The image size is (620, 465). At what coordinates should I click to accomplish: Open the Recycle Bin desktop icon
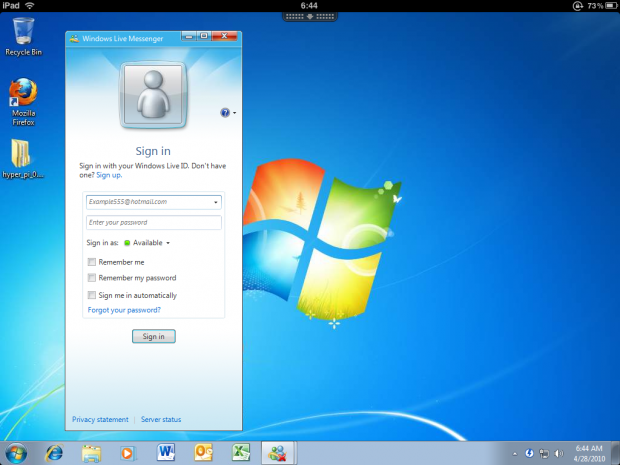tap(23, 36)
